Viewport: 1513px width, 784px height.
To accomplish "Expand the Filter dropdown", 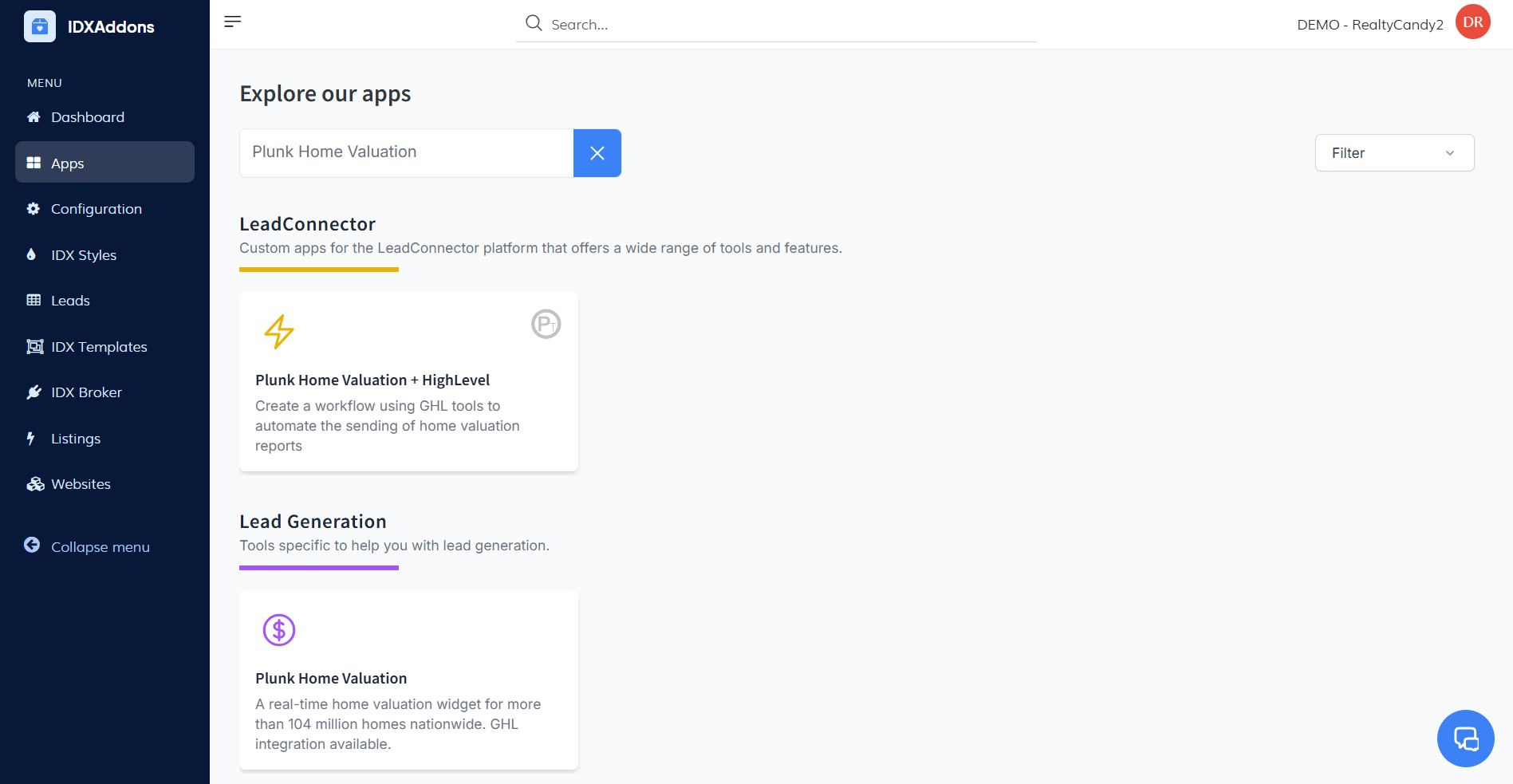I will (1393, 153).
